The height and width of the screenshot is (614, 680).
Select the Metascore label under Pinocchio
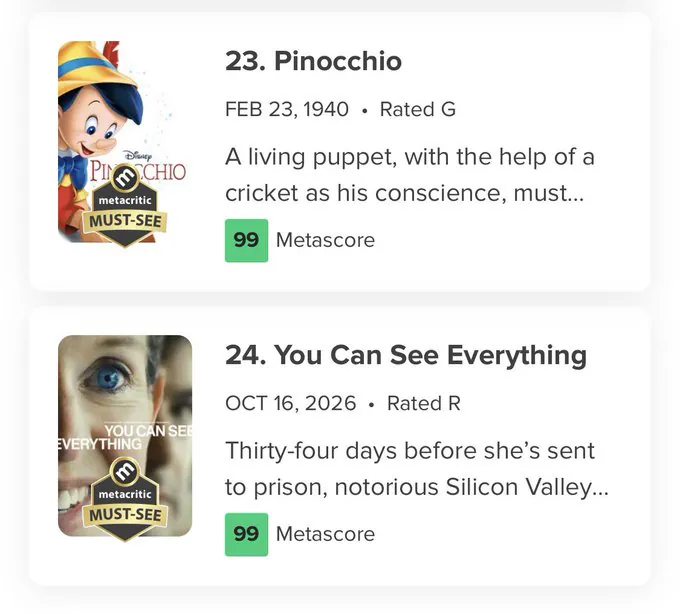coord(325,240)
